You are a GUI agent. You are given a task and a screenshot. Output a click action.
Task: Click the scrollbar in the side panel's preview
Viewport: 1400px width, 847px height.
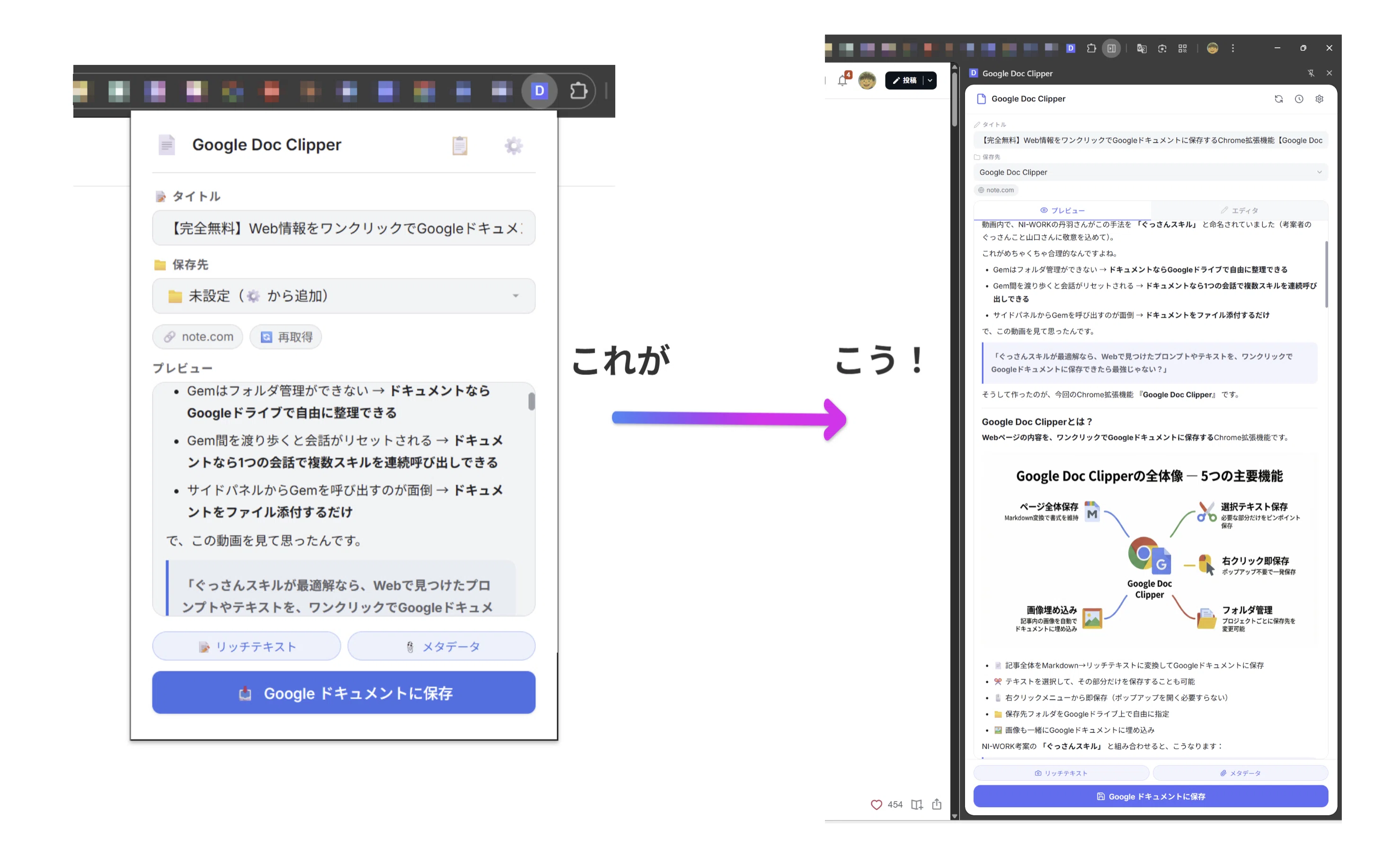click(1327, 274)
